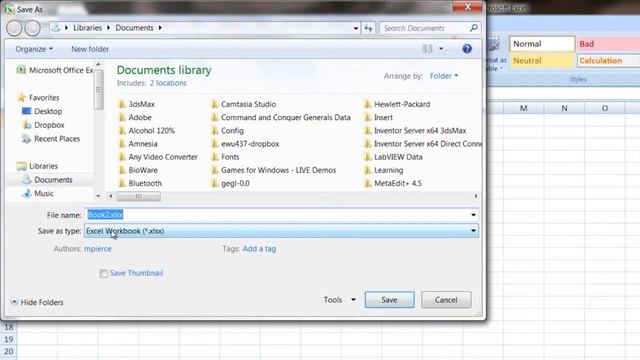Screen dimensions: 640x360
Task: Click the change view icon
Action: pos(427,49)
